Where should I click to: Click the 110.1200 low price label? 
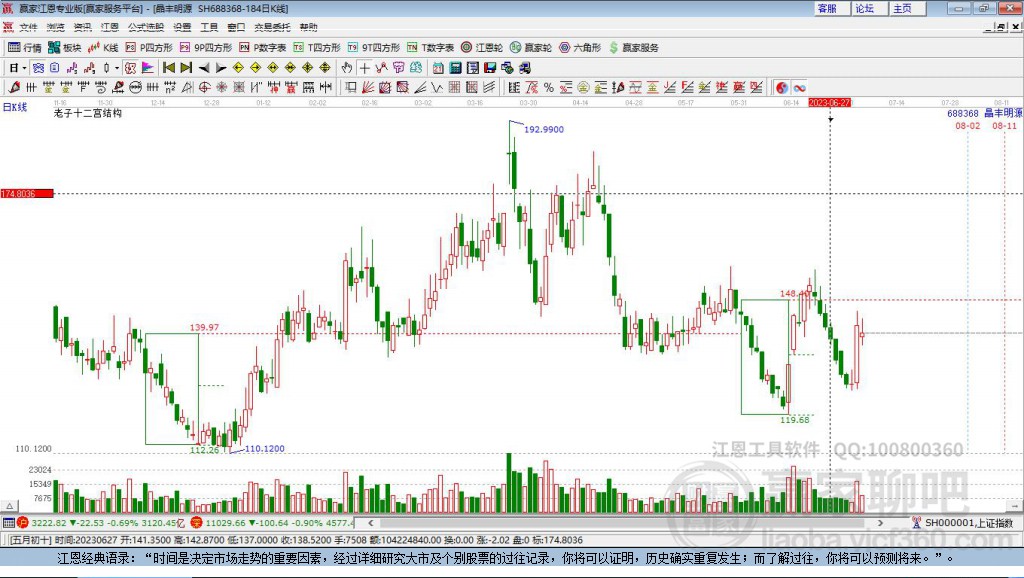point(264,449)
